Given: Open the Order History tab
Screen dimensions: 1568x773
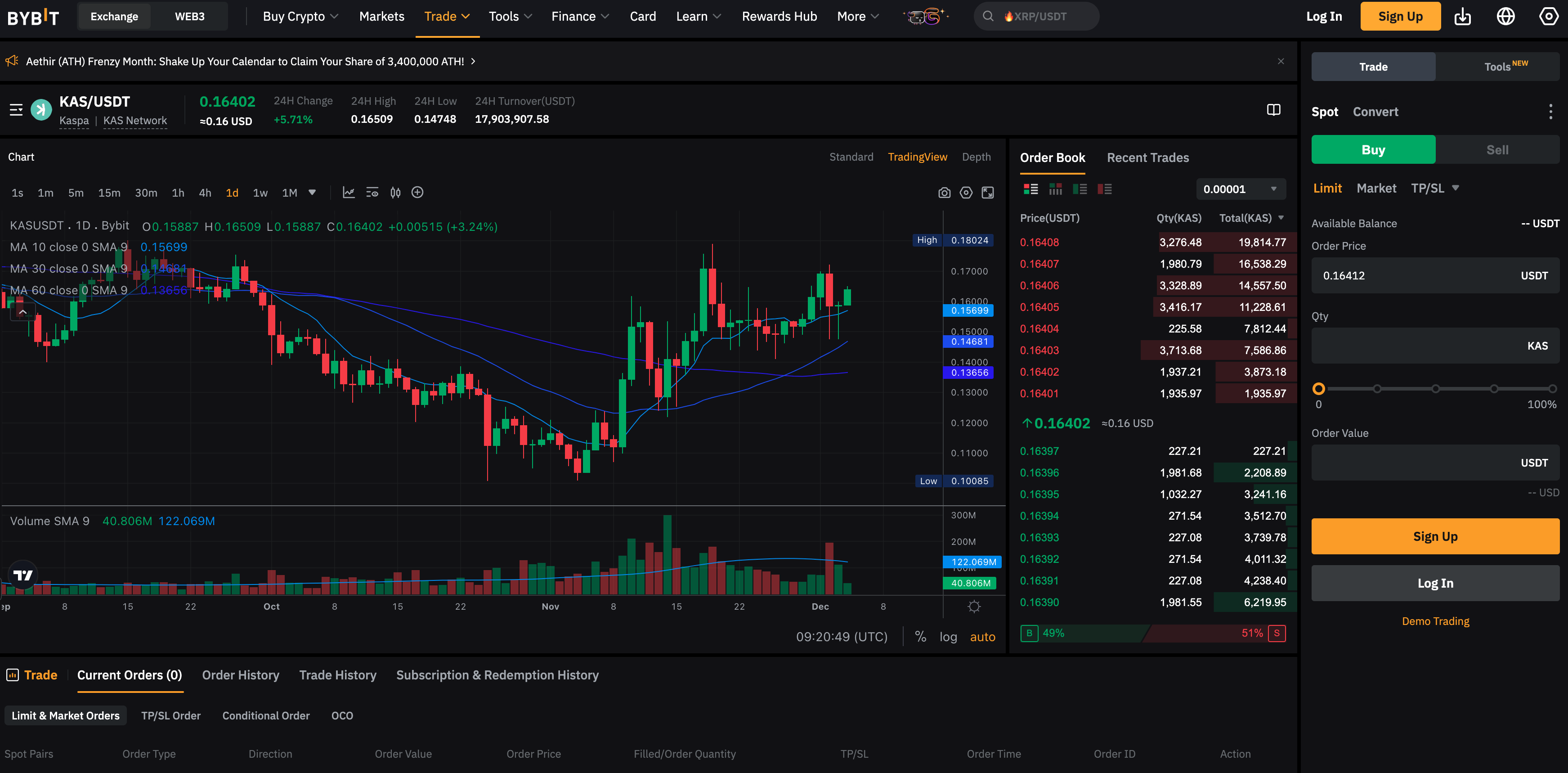Looking at the screenshot, I should pyautogui.click(x=241, y=675).
